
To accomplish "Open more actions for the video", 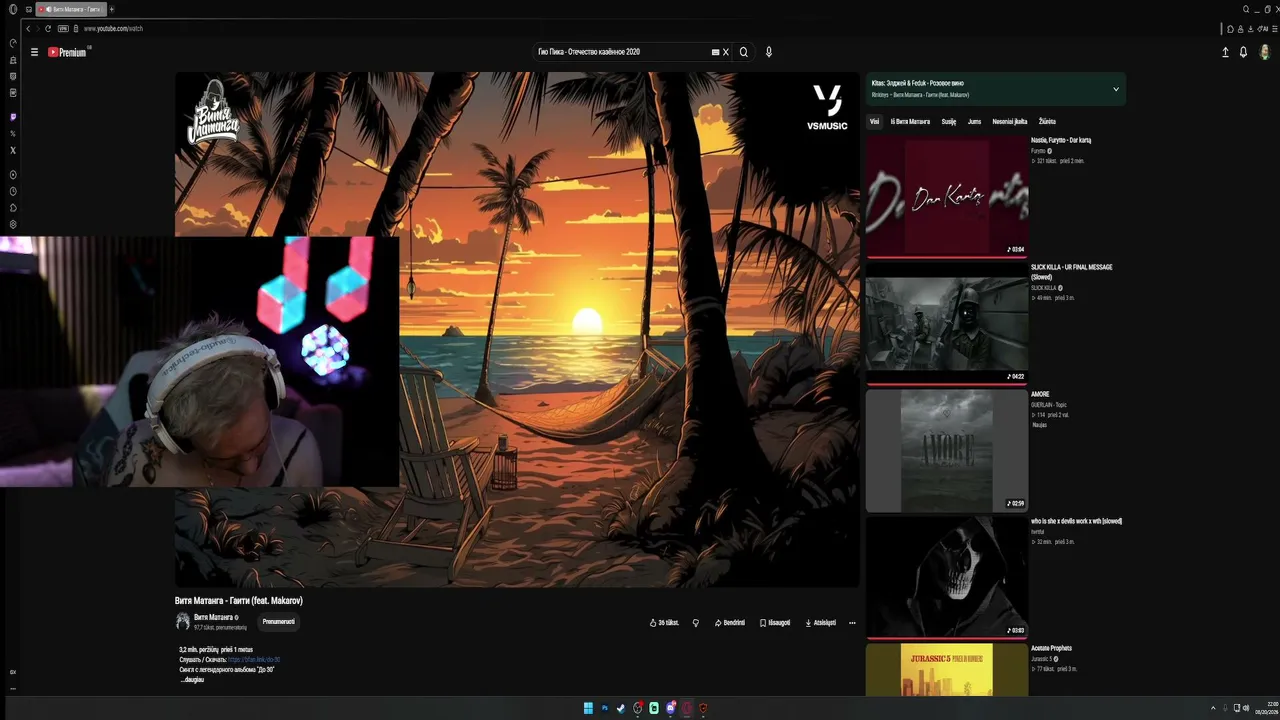I will click(852, 623).
